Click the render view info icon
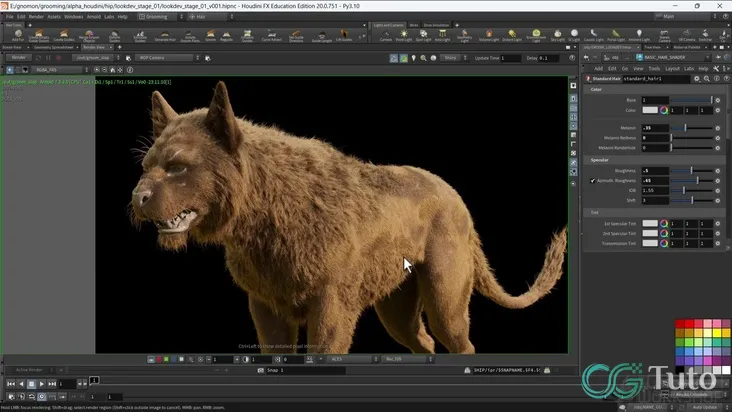Image resolution: width=732 pixels, height=412 pixels. [130, 70]
